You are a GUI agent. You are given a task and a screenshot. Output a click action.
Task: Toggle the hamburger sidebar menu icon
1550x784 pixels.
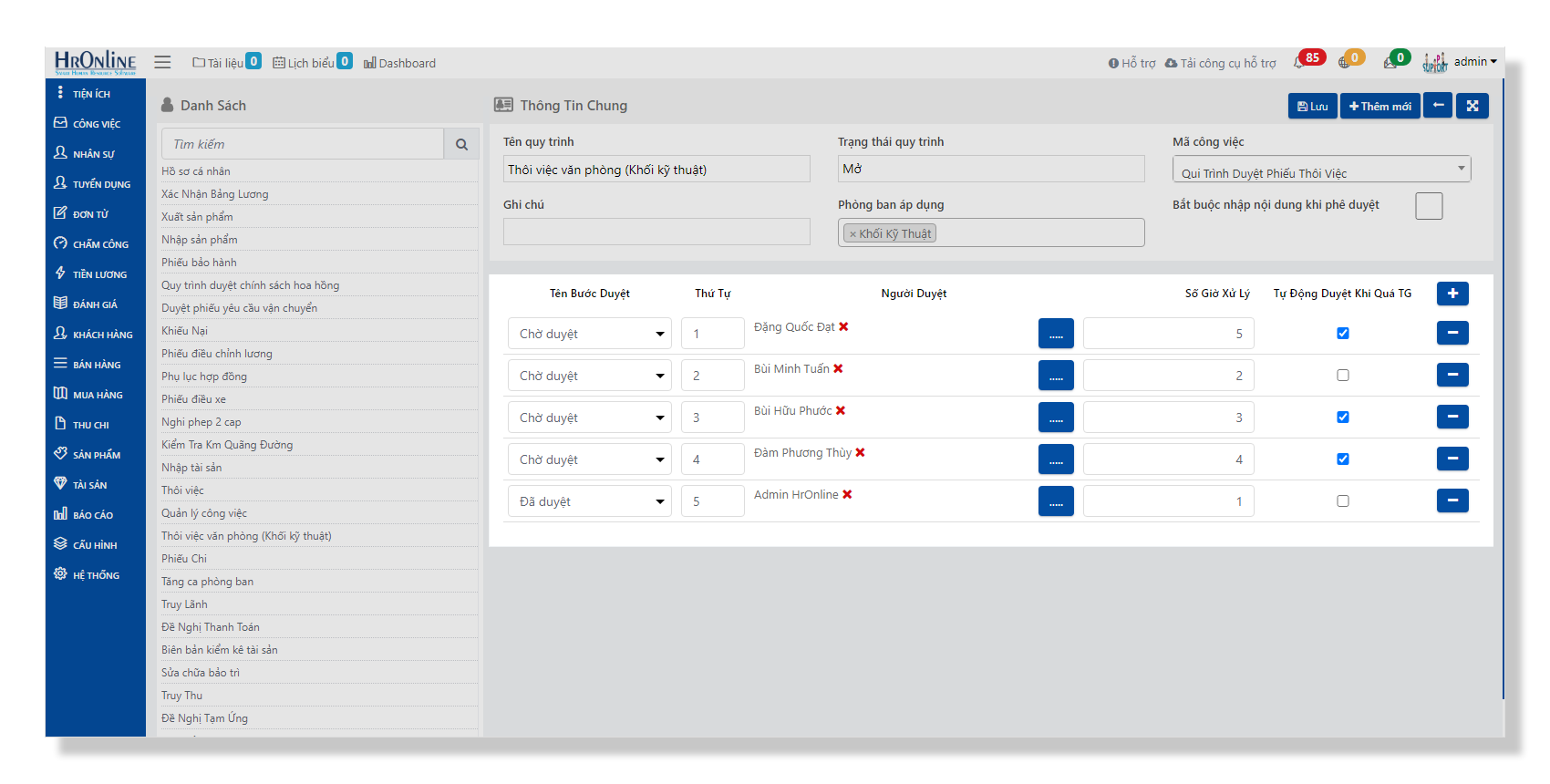(x=162, y=62)
